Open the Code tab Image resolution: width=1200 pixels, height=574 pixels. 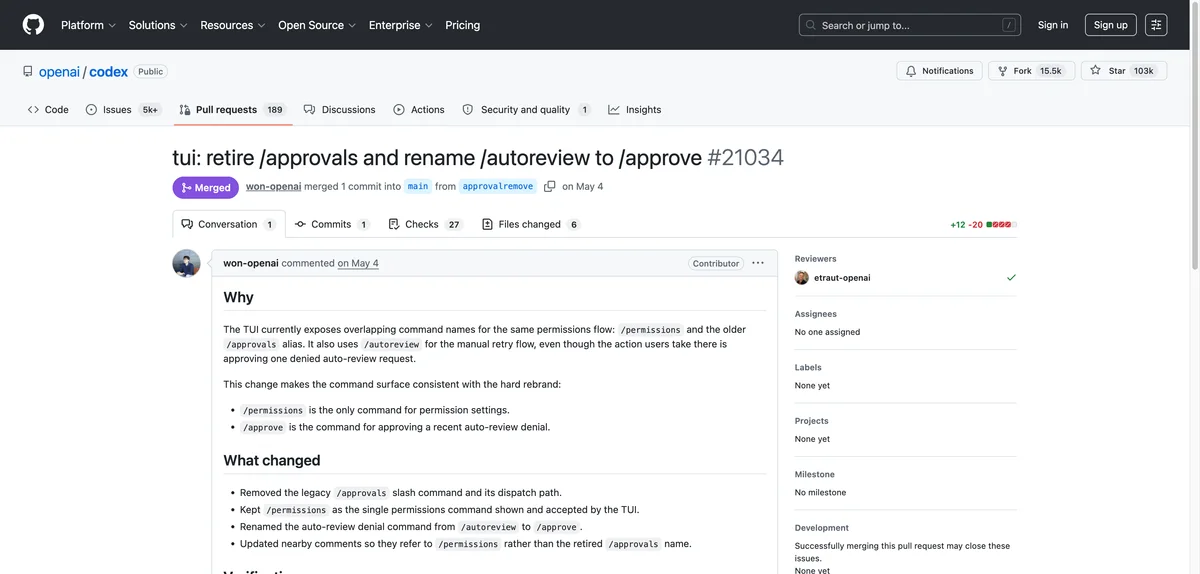click(48, 110)
